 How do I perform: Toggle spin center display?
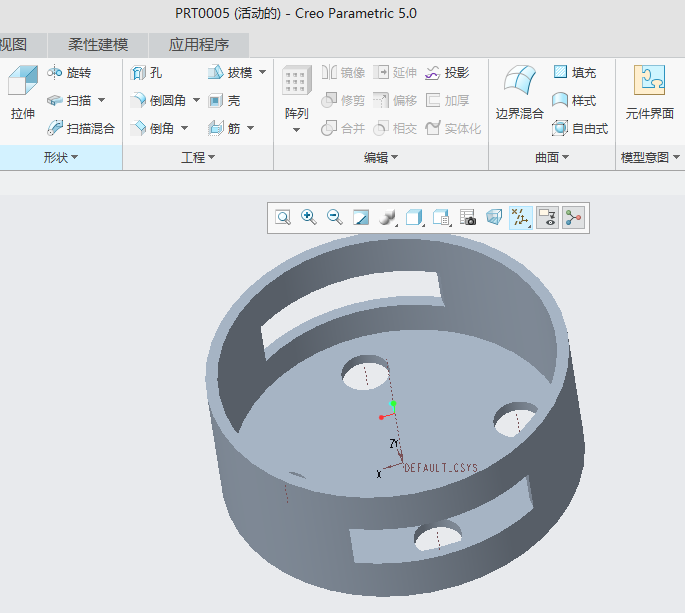click(x=573, y=217)
